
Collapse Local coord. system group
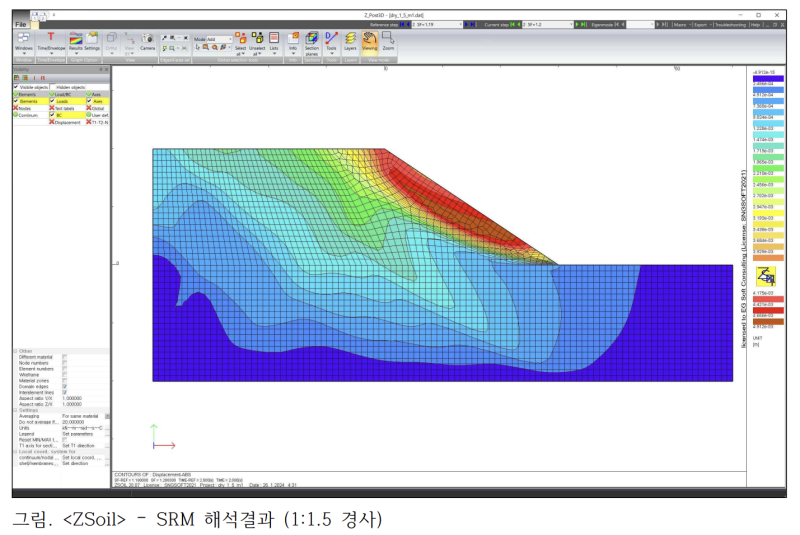coord(15,452)
